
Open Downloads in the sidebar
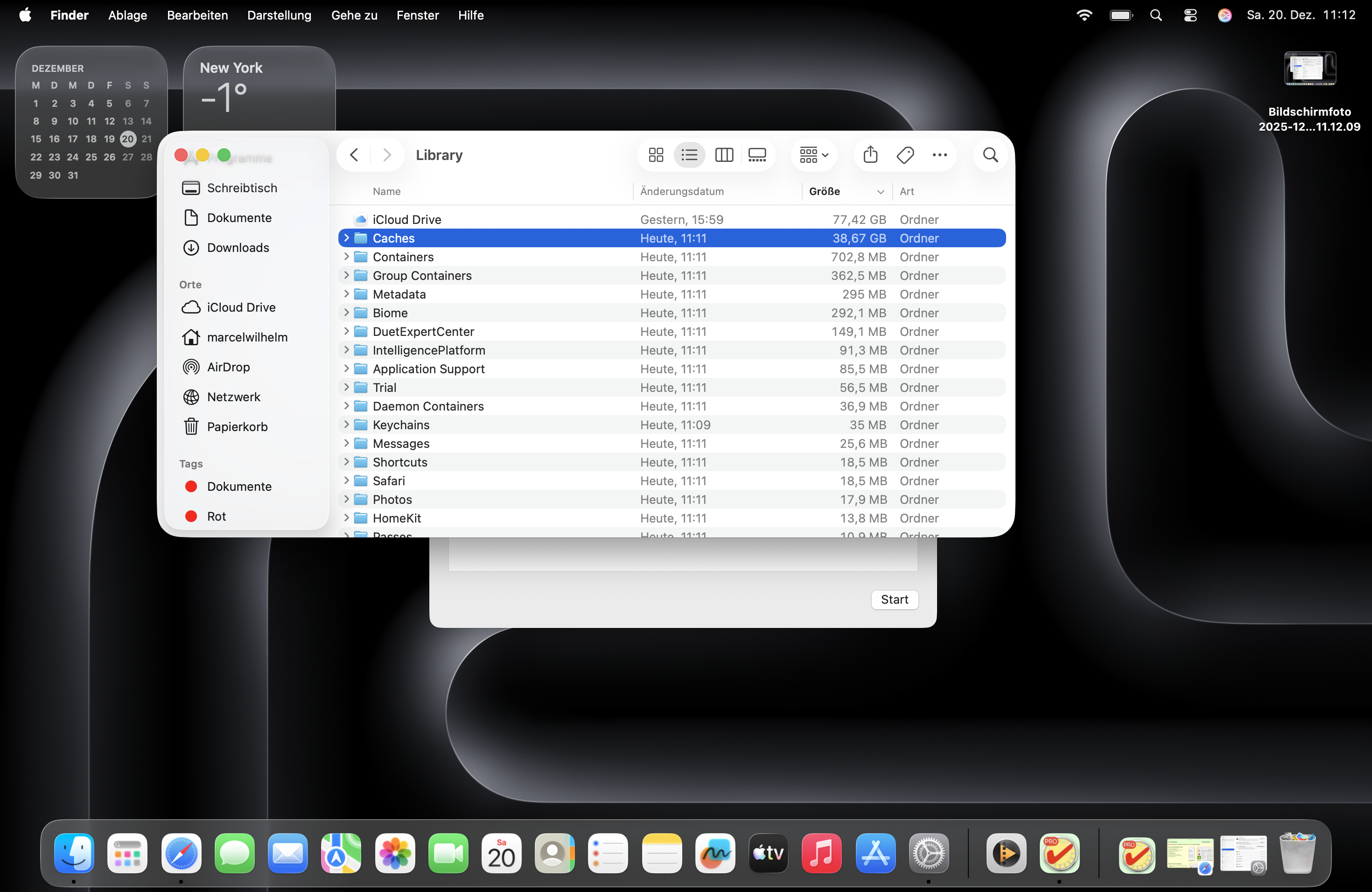point(238,248)
